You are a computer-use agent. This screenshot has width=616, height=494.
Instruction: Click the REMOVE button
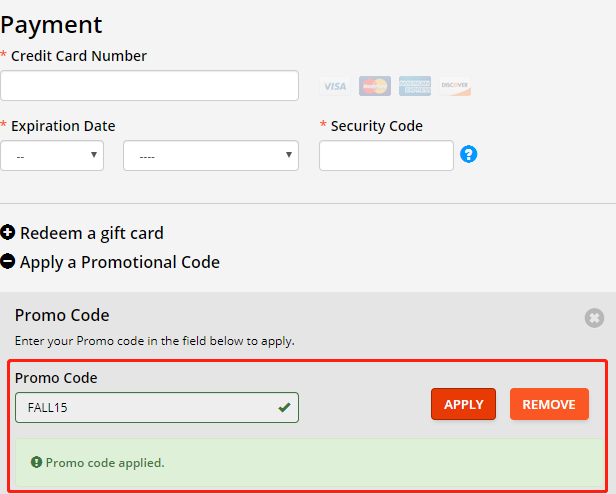pos(549,404)
